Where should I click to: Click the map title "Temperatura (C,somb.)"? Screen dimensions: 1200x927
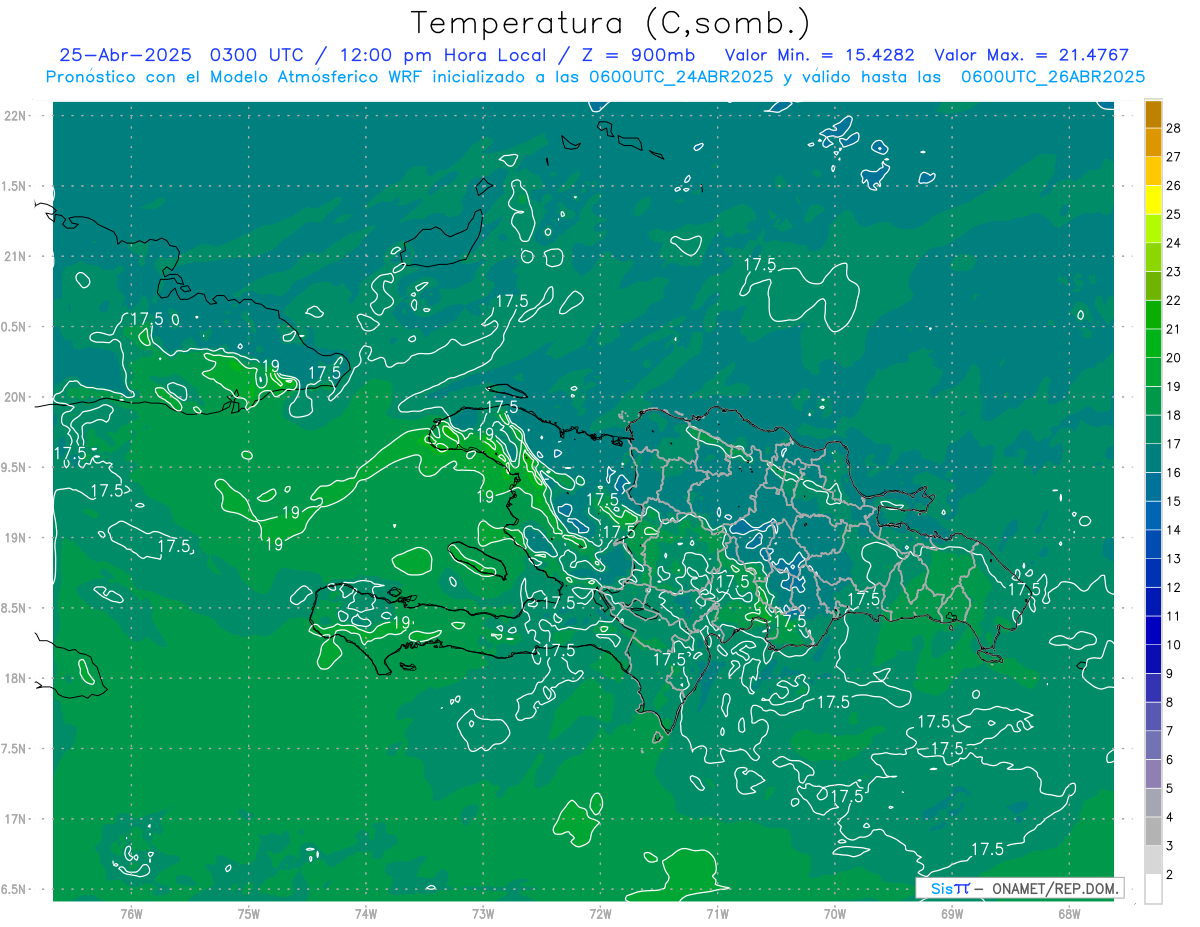point(611,23)
